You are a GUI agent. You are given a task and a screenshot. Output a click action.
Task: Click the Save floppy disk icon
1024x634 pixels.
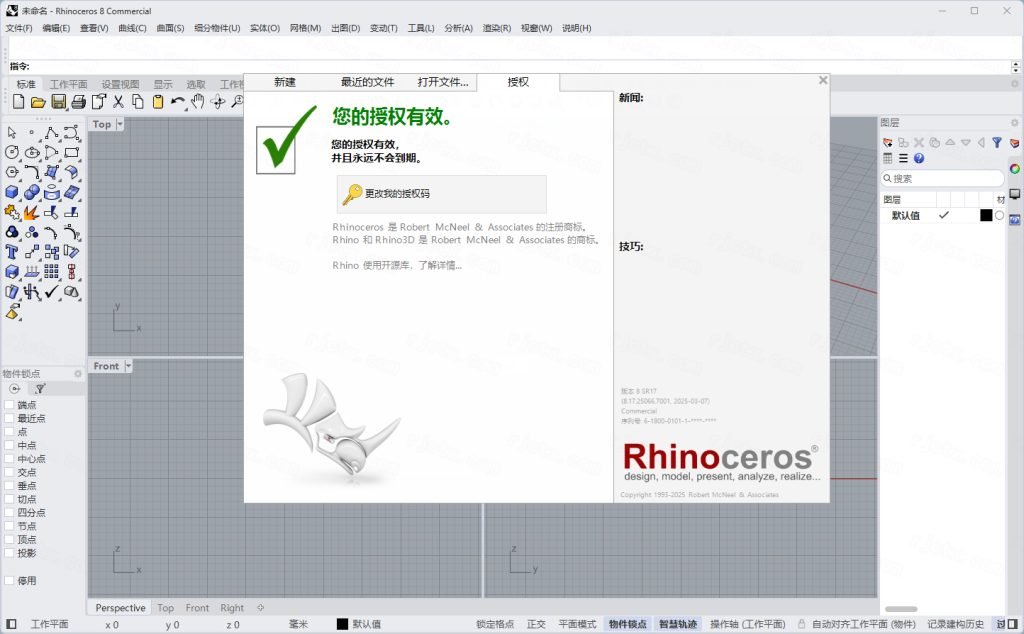click(58, 101)
